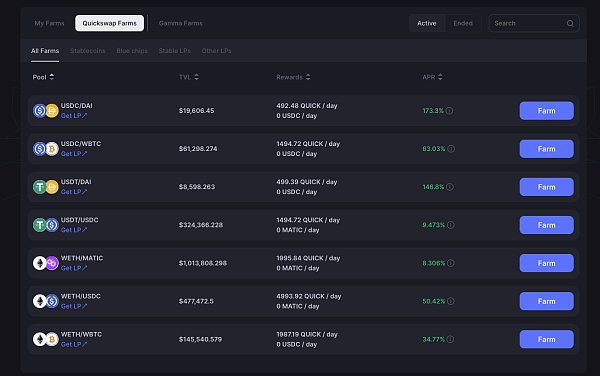
Task: Click the search magnifier icon
Action: [x=570, y=23]
